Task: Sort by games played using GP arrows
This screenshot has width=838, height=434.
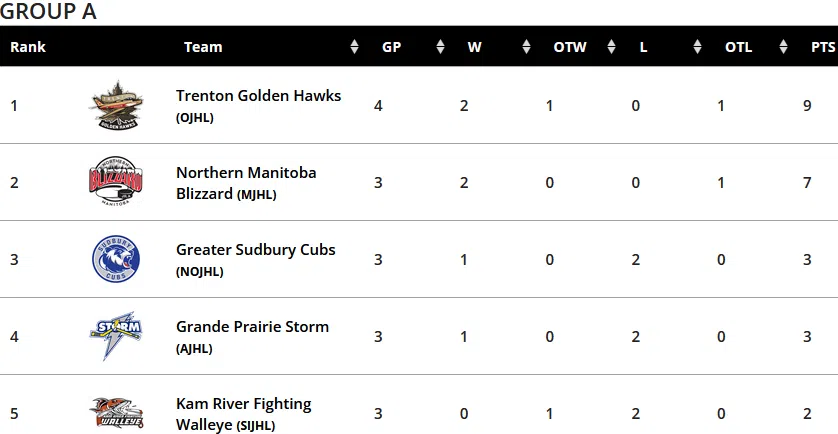Action: [440, 47]
